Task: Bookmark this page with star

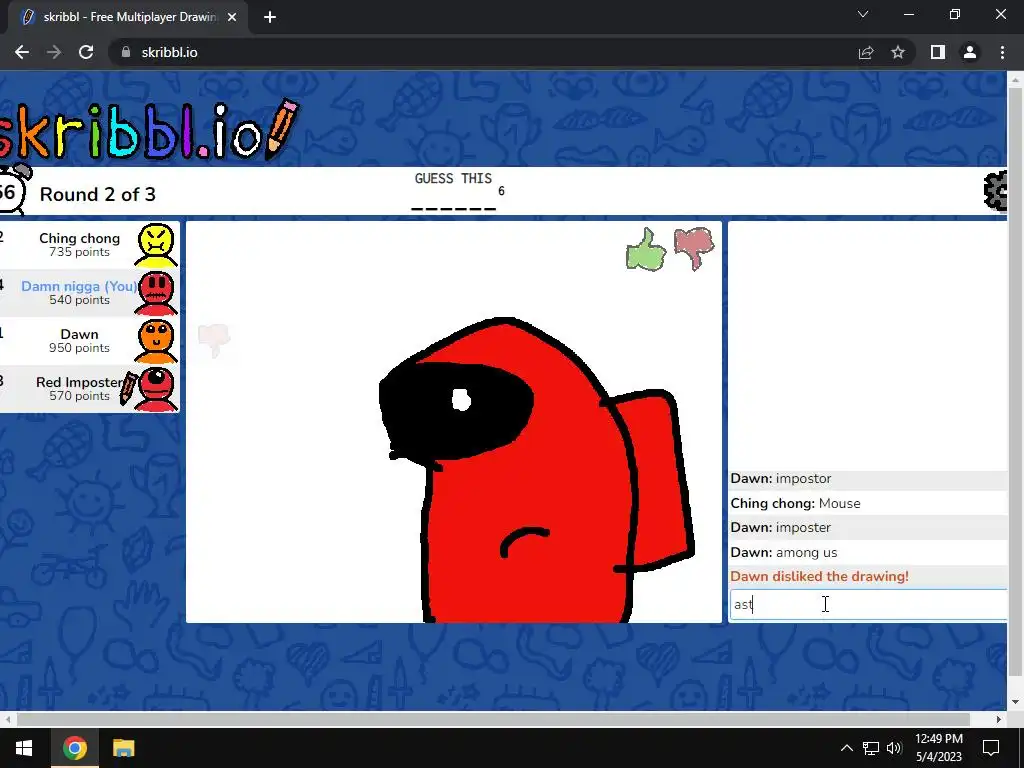Action: tap(898, 52)
